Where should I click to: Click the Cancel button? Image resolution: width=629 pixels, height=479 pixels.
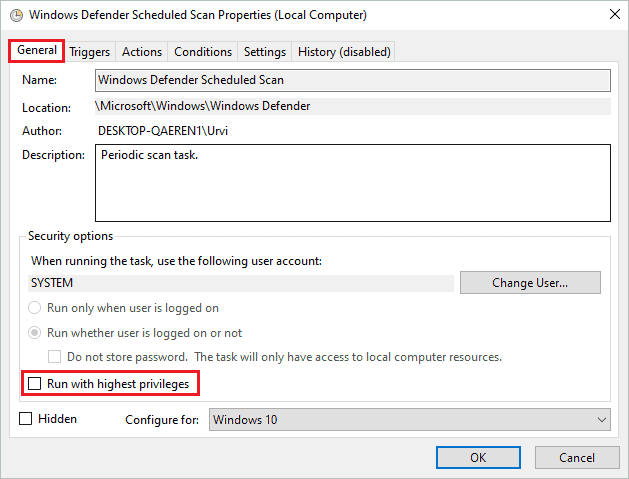point(577,457)
